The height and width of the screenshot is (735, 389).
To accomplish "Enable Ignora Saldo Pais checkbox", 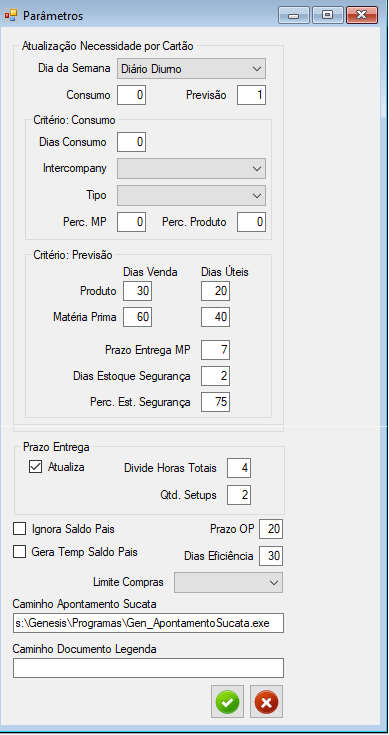I will (x=20, y=529).
